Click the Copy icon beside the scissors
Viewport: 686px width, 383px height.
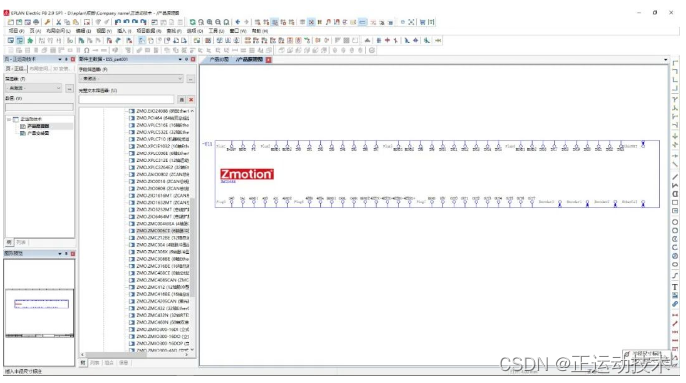tap(67, 22)
